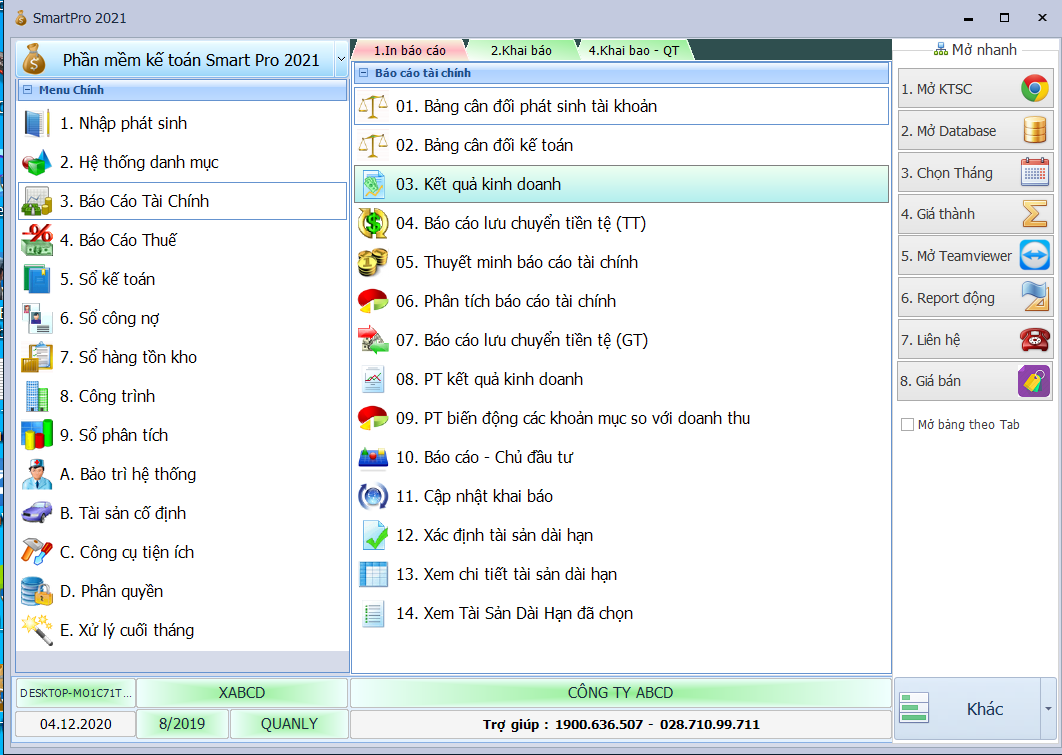Image resolution: width=1062 pixels, height=755 pixels.
Task: Click the globe icon for Cập nhật khai báo
Action: tap(373, 496)
